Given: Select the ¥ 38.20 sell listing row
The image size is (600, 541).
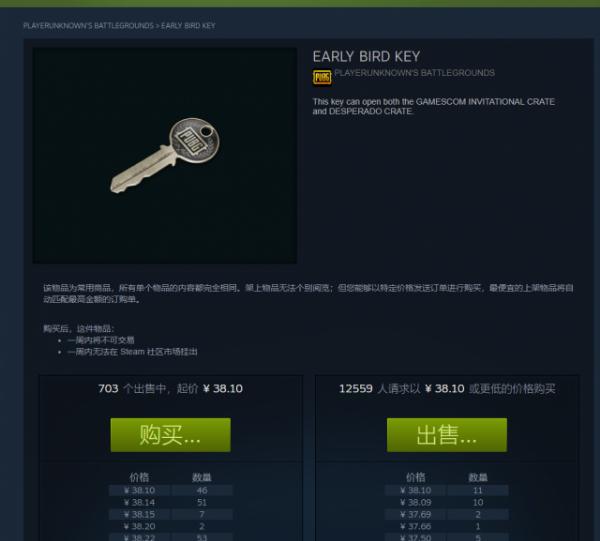Looking at the screenshot, I should 171,526.
